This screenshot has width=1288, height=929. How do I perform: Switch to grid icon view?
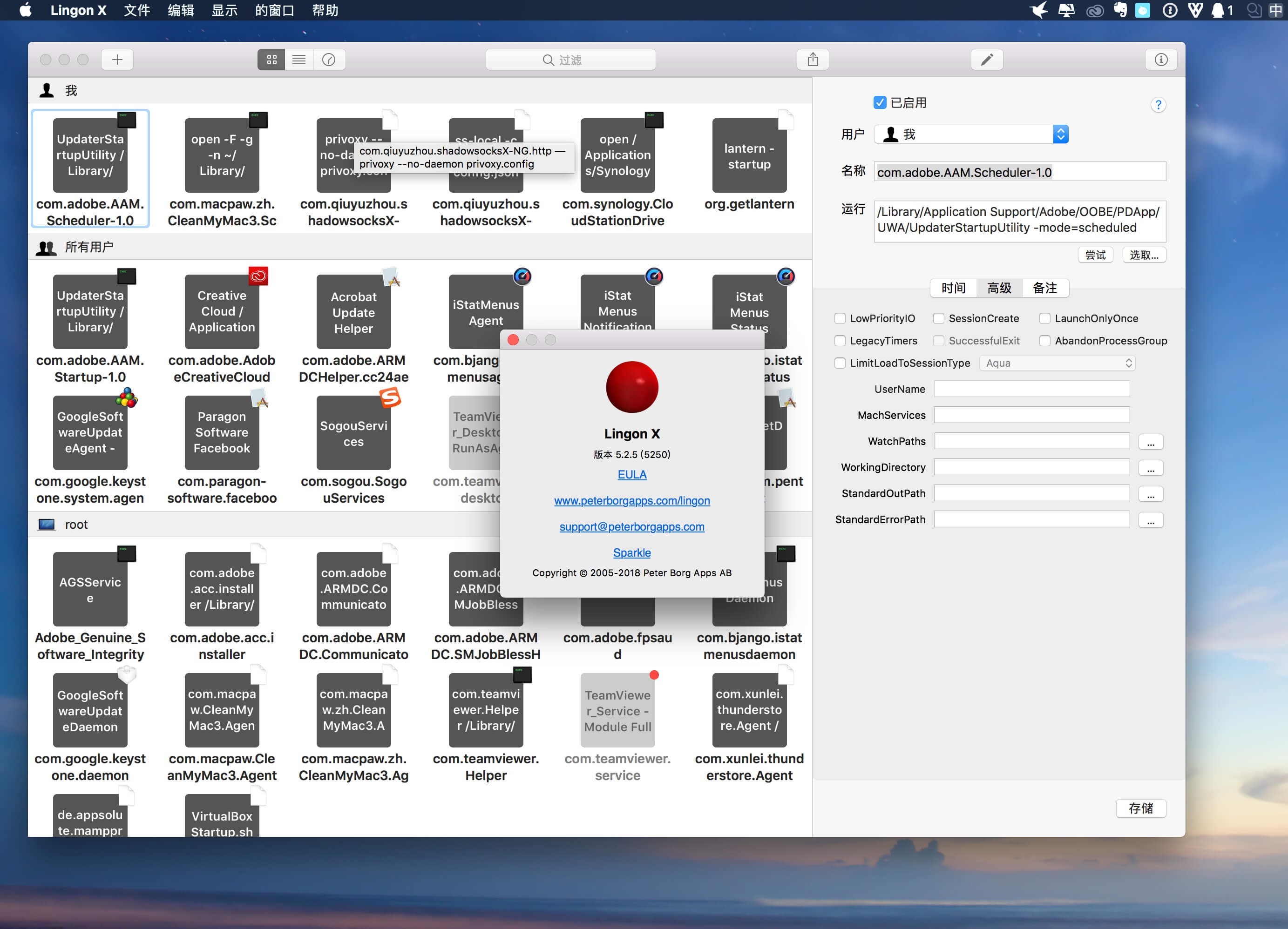click(271, 60)
